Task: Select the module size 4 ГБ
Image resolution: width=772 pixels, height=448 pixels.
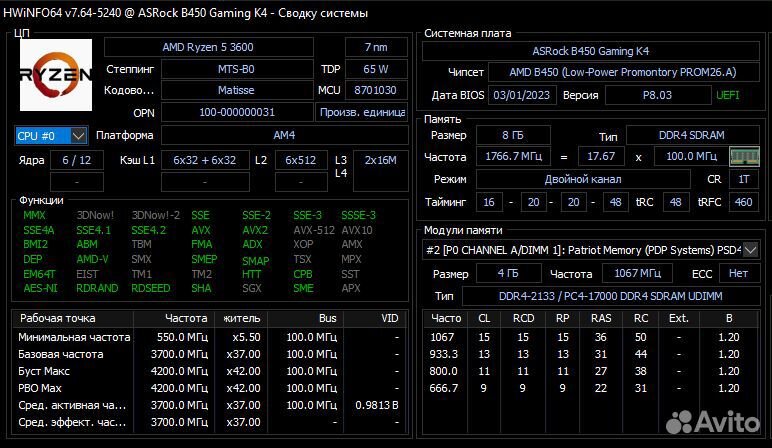Action: pos(508,273)
